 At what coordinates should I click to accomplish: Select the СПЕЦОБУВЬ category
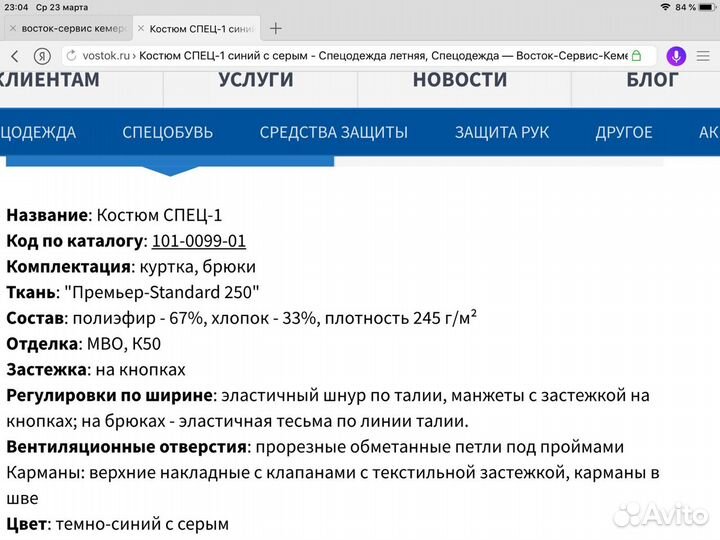167,132
